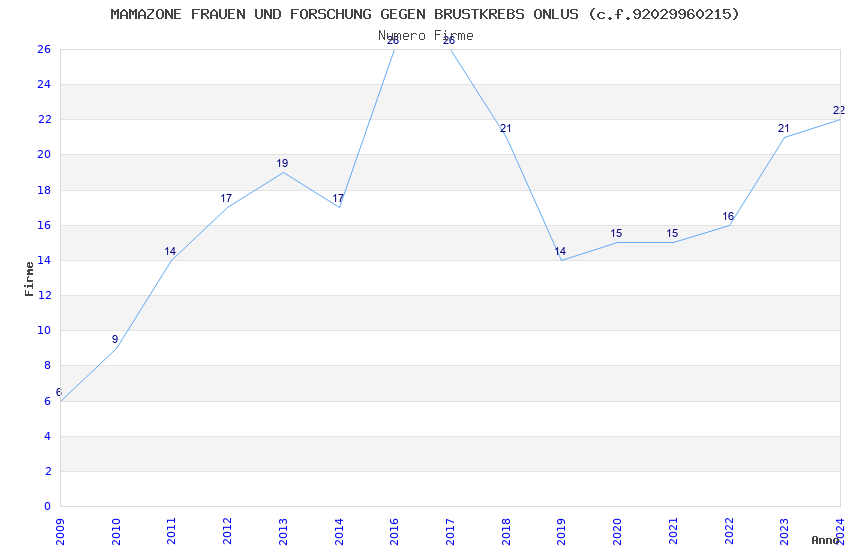Click the 'Numero Firme' subtitle

(x=426, y=36)
